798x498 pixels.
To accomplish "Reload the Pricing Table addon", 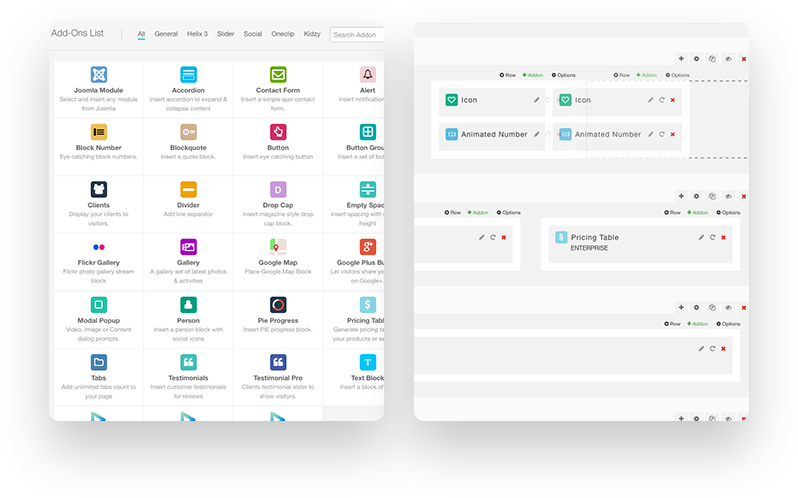I will click(712, 238).
